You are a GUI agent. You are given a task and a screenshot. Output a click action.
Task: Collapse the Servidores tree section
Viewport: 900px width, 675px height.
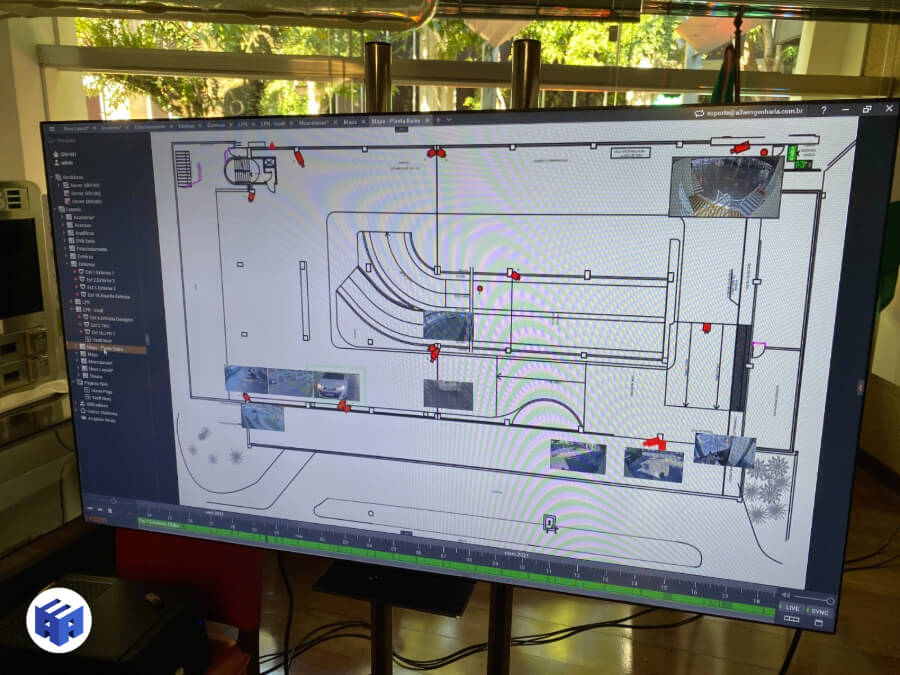click(51, 176)
